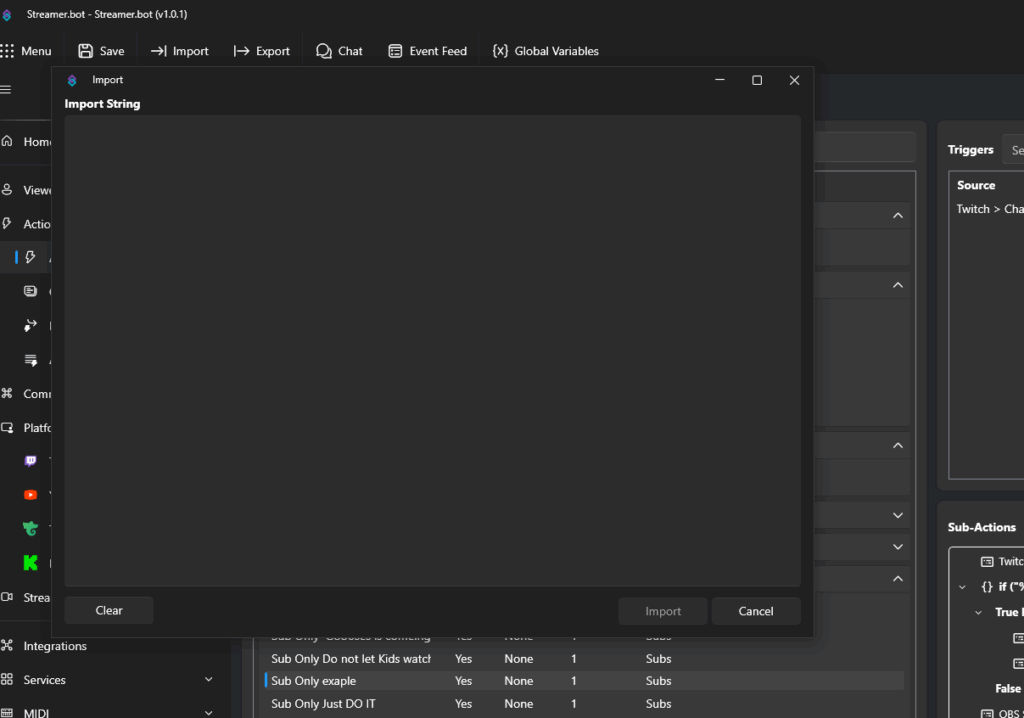Select the Trovo platform icon
Image resolution: width=1024 pixels, height=718 pixels.
[x=30, y=528]
